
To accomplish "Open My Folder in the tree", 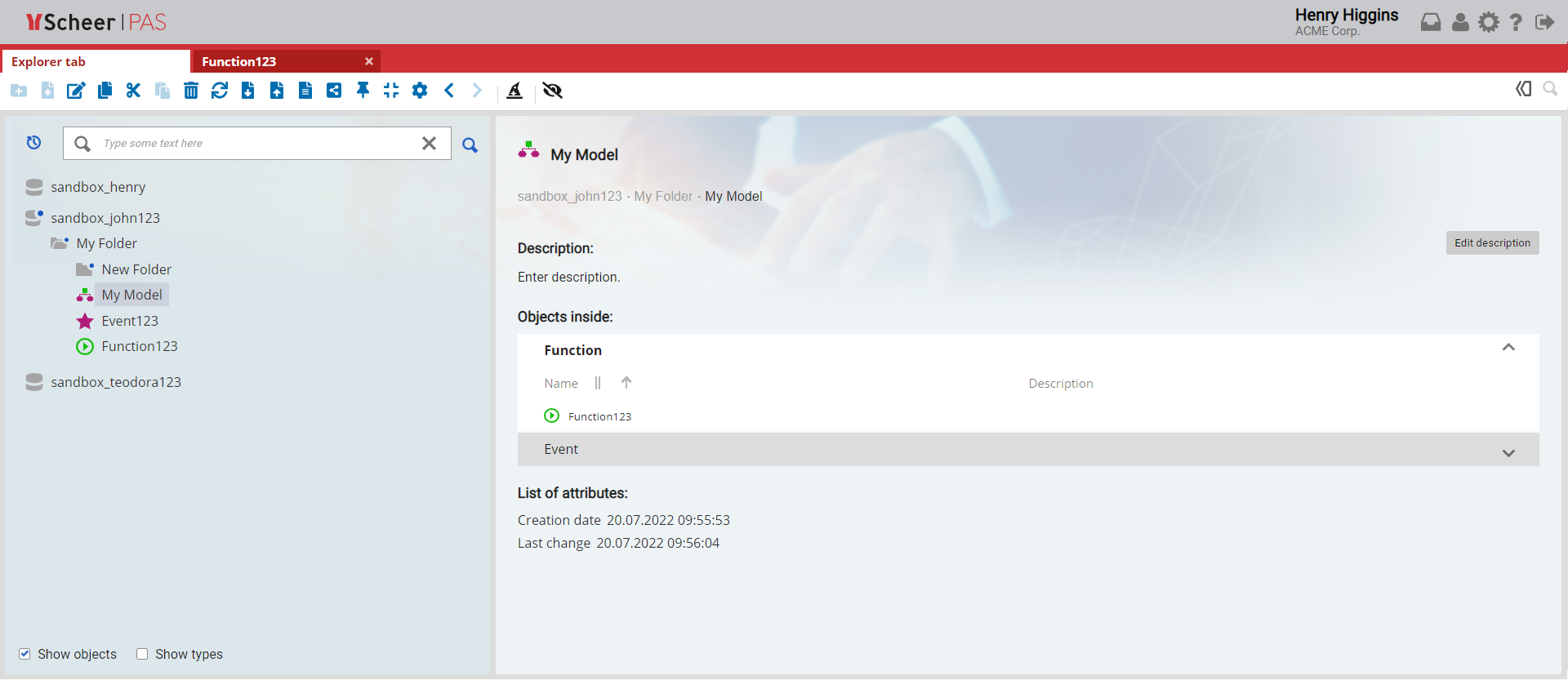I will [x=107, y=243].
